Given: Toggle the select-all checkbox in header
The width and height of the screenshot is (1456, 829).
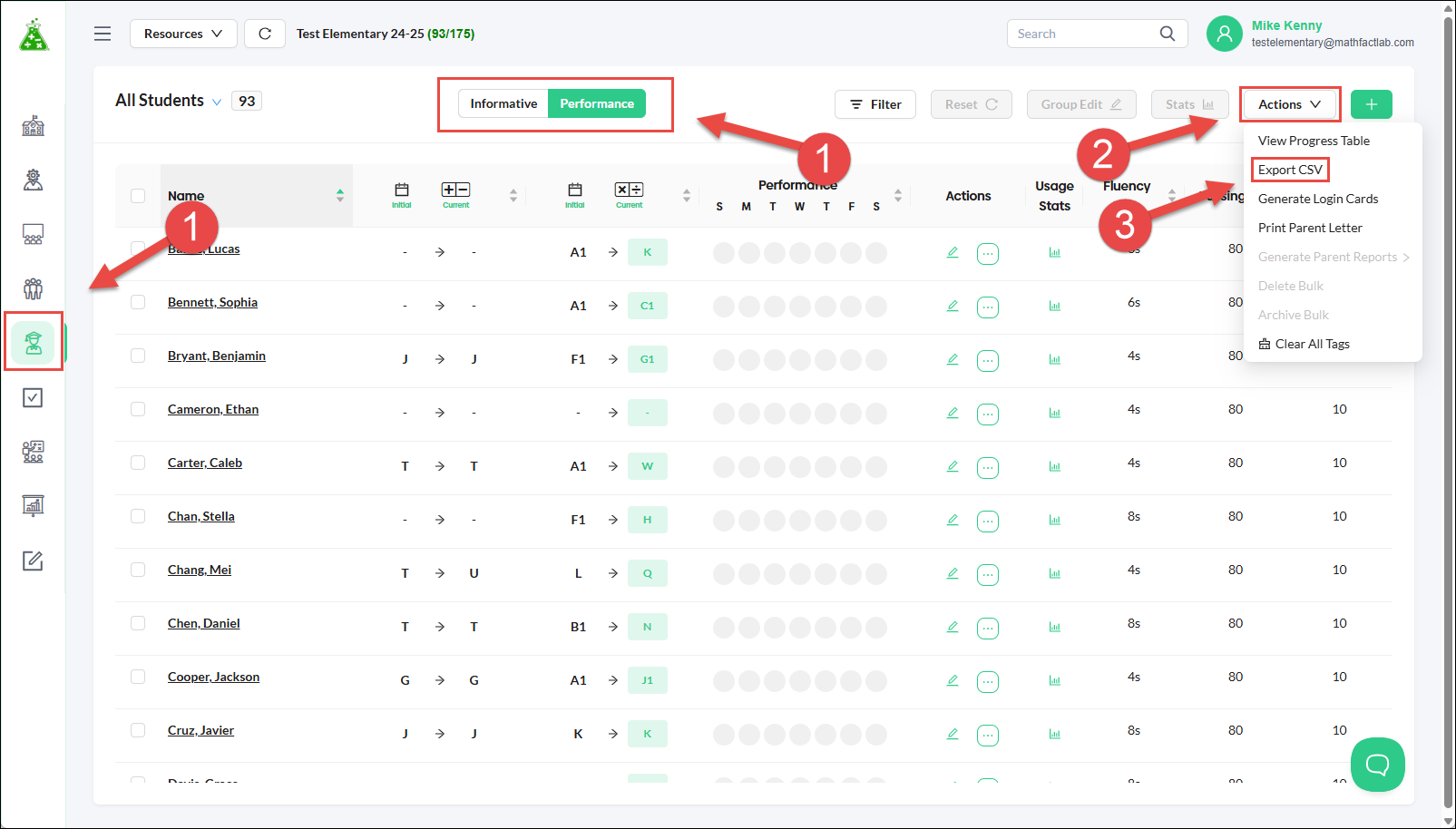Looking at the screenshot, I should click(138, 196).
